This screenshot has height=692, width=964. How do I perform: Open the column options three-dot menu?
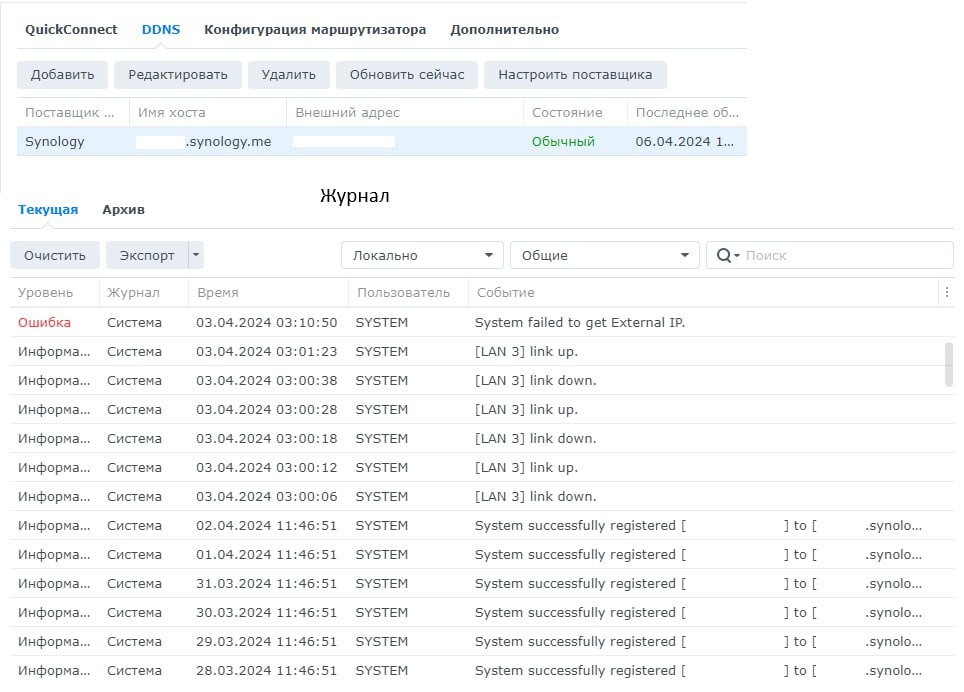coord(947,293)
